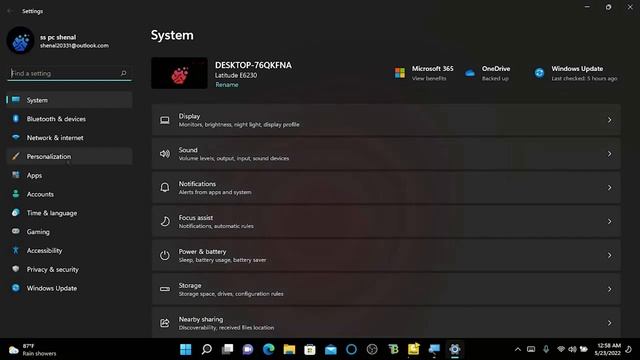Click the user profile avatar
Viewport: 640px width, 360px height.
pos(20,41)
